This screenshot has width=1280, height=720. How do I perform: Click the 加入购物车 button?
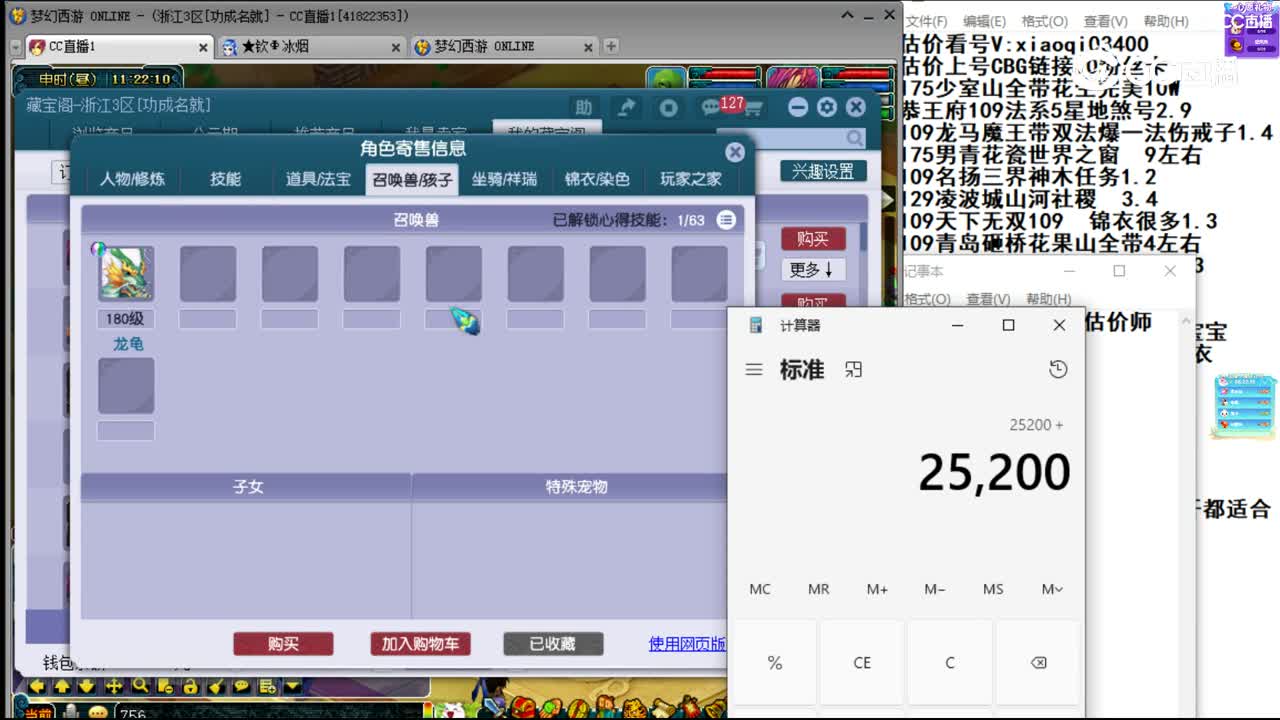pyautogui.click(x=420, y=644)
